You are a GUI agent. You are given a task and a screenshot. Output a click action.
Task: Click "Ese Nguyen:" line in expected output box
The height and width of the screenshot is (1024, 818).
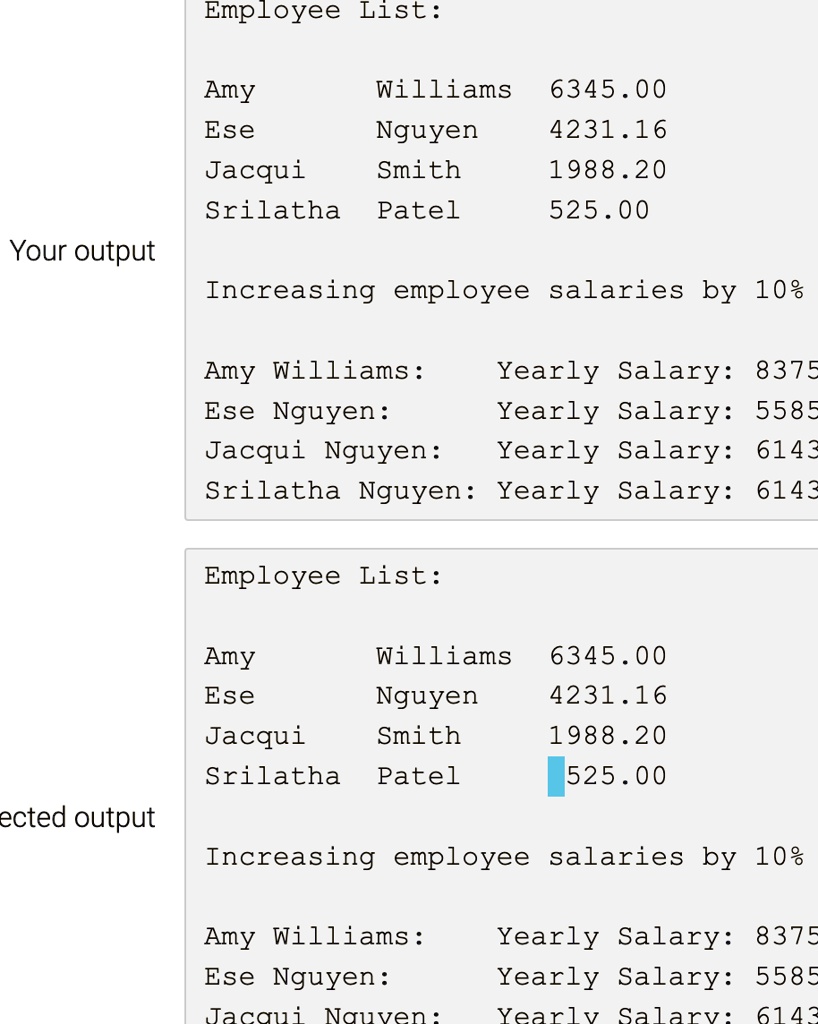pos(511,977)
